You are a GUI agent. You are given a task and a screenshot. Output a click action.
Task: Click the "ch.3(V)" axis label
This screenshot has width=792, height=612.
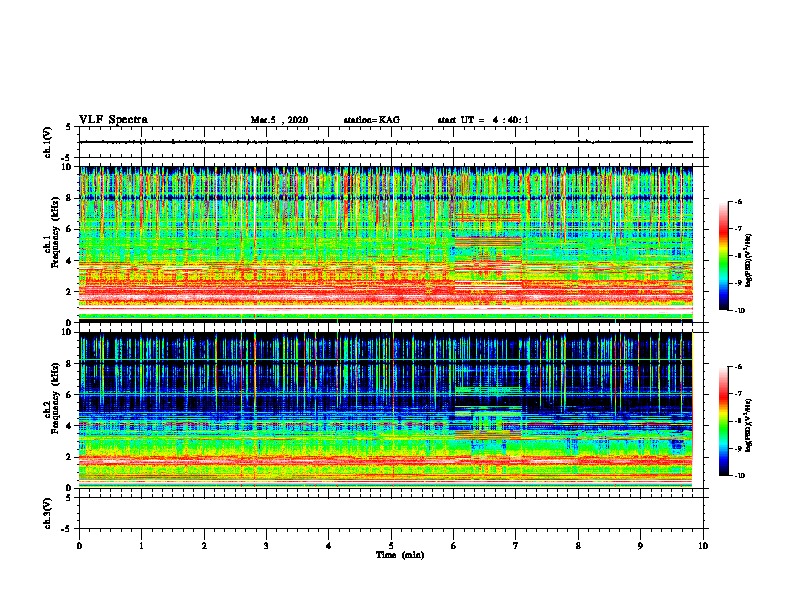[x=47, y=513]
